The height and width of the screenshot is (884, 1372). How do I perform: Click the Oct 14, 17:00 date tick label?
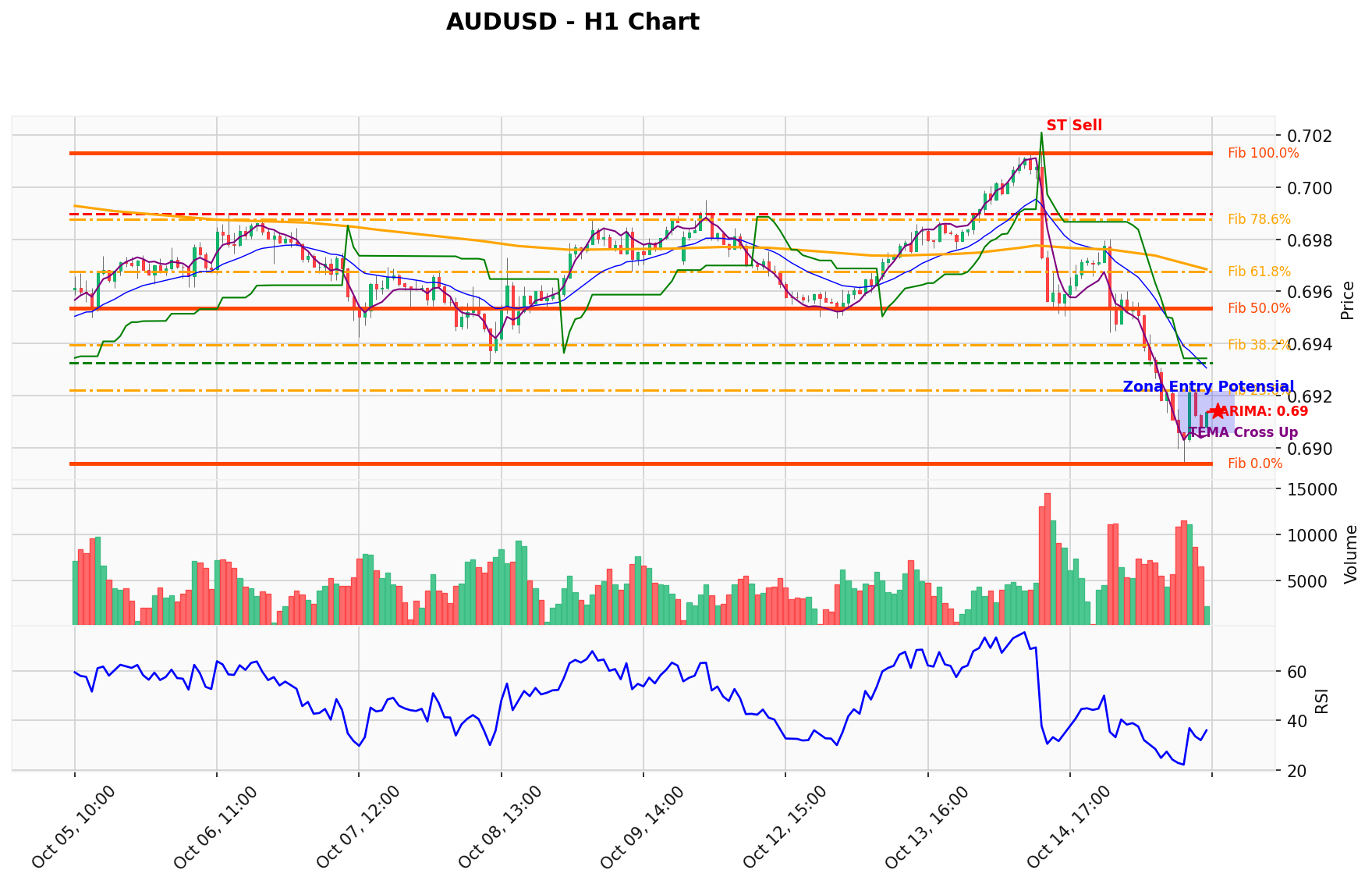1069,827
